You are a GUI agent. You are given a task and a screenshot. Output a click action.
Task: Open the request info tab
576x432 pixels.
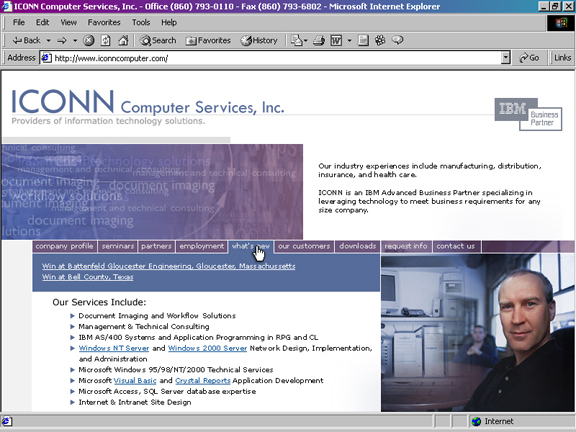406,246
